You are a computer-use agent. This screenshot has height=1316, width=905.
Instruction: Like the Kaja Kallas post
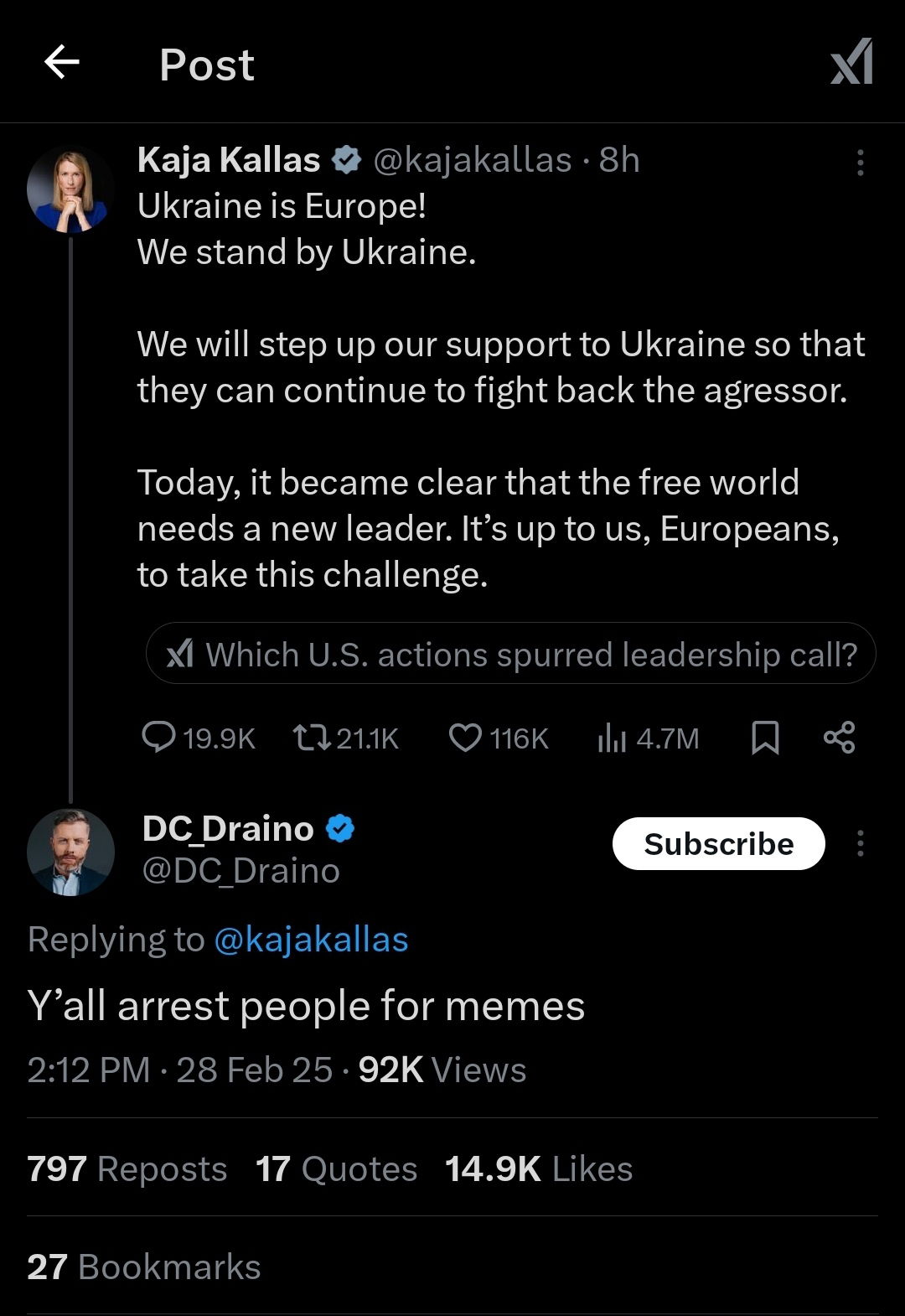[x=466, y=738]
